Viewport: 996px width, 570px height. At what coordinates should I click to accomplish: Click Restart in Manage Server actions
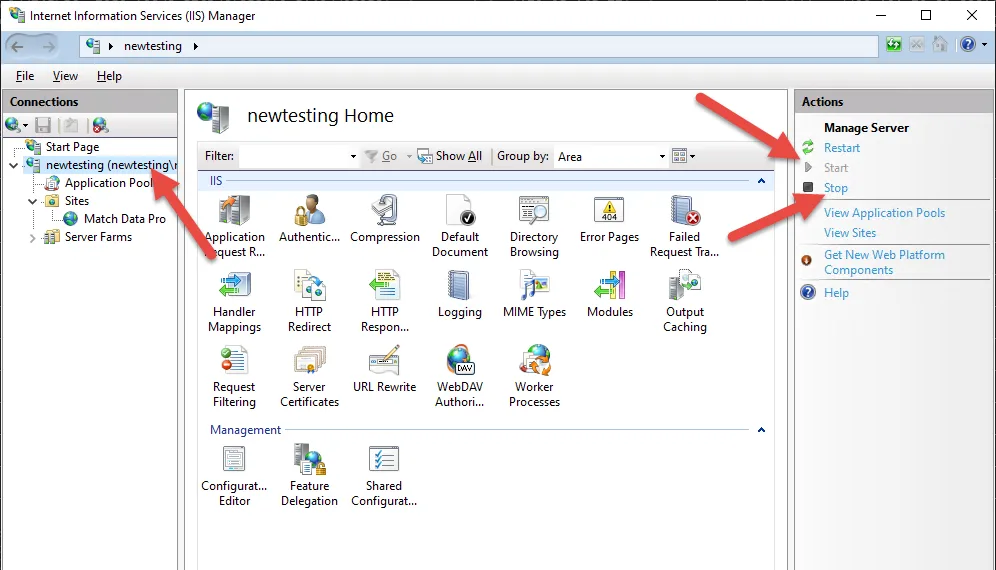click(841, 148)
